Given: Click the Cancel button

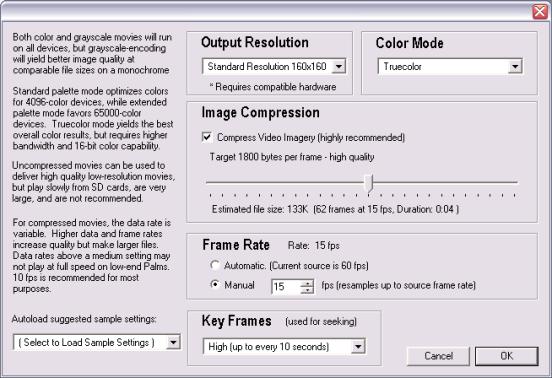Looking at the screenshot, I should [438, 356].
